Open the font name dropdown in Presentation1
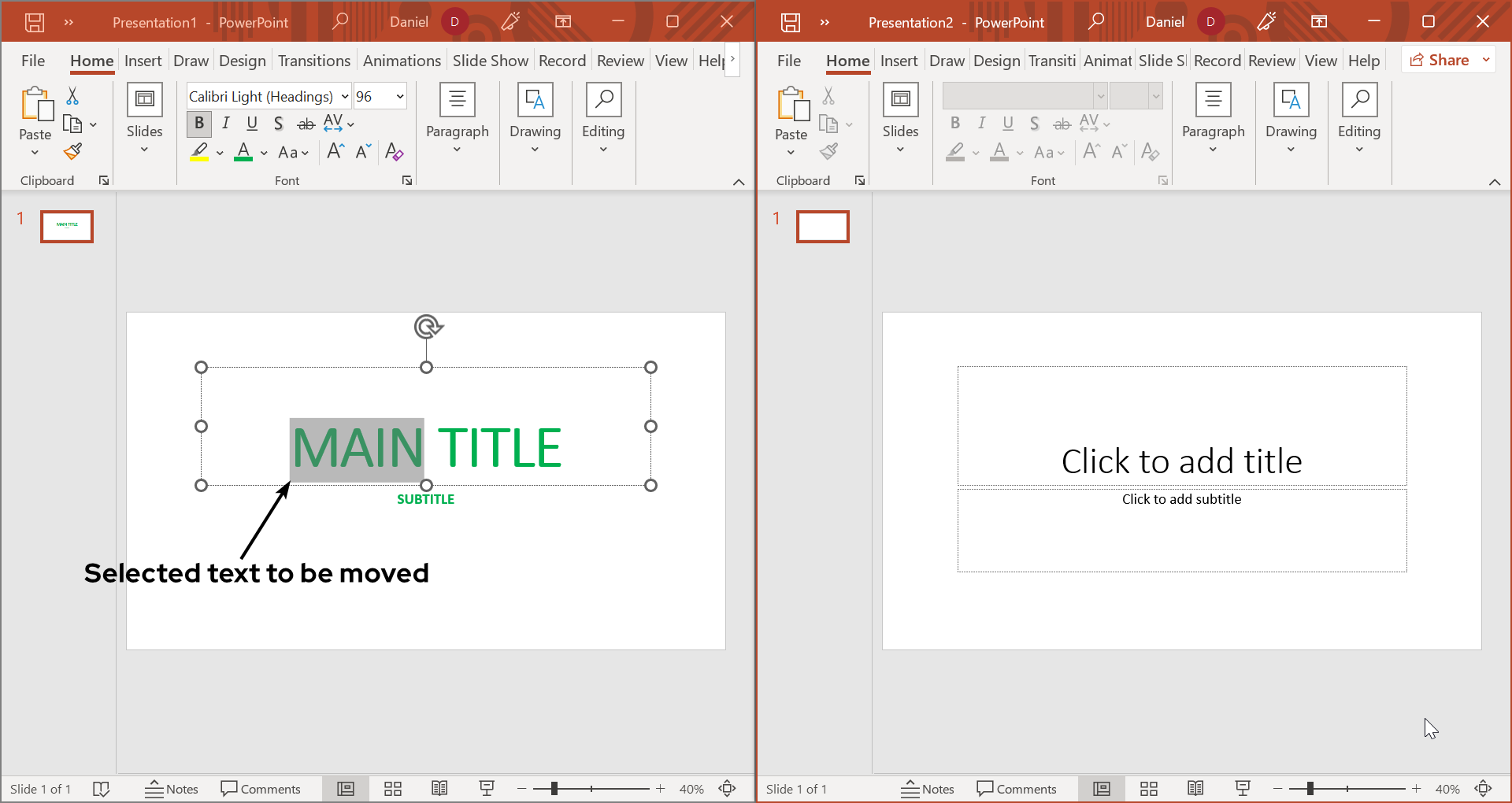The width and height of the screenshot is (1512, 803). [345, 97]
